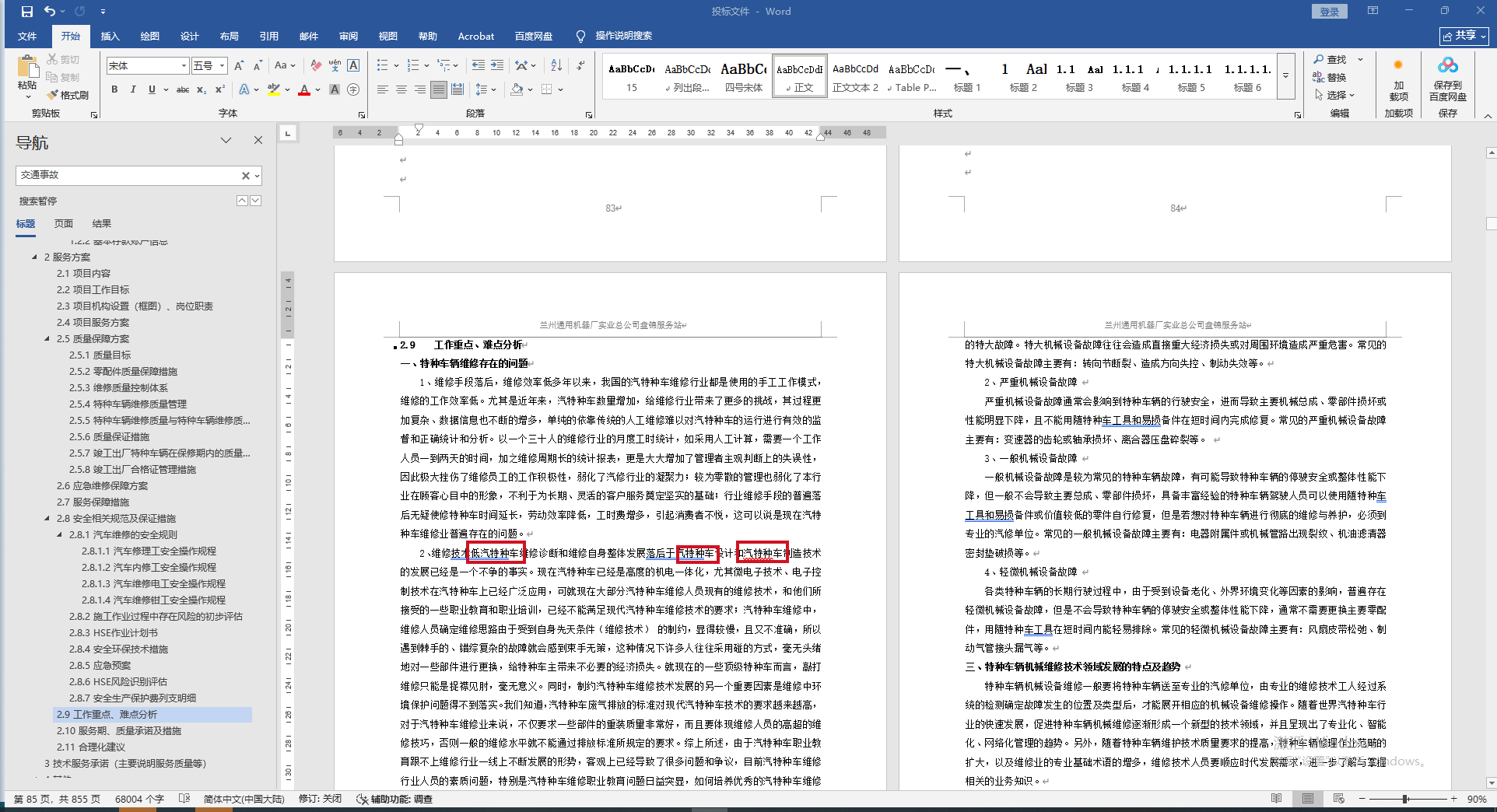
Task: Apply the red font color
Action: click(x=304, y=89)
